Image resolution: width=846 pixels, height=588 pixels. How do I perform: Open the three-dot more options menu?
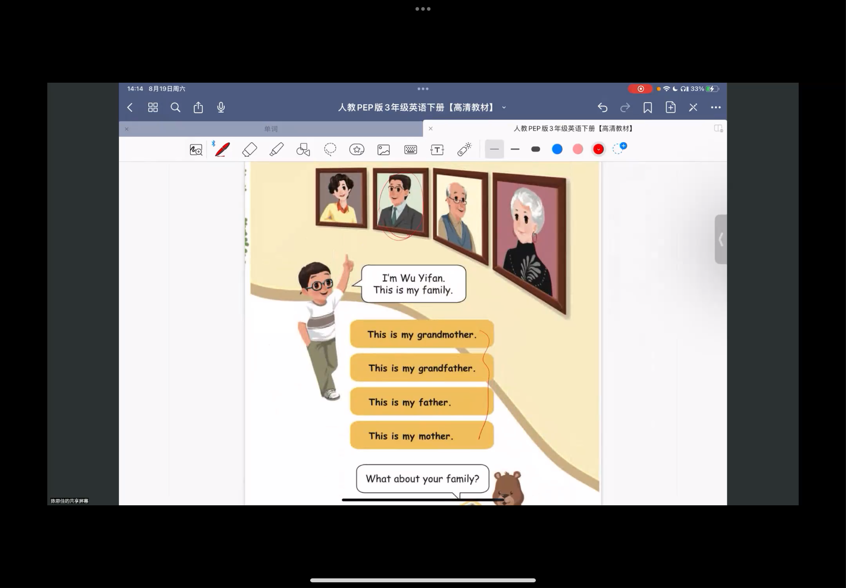click(x=716, y=107)
